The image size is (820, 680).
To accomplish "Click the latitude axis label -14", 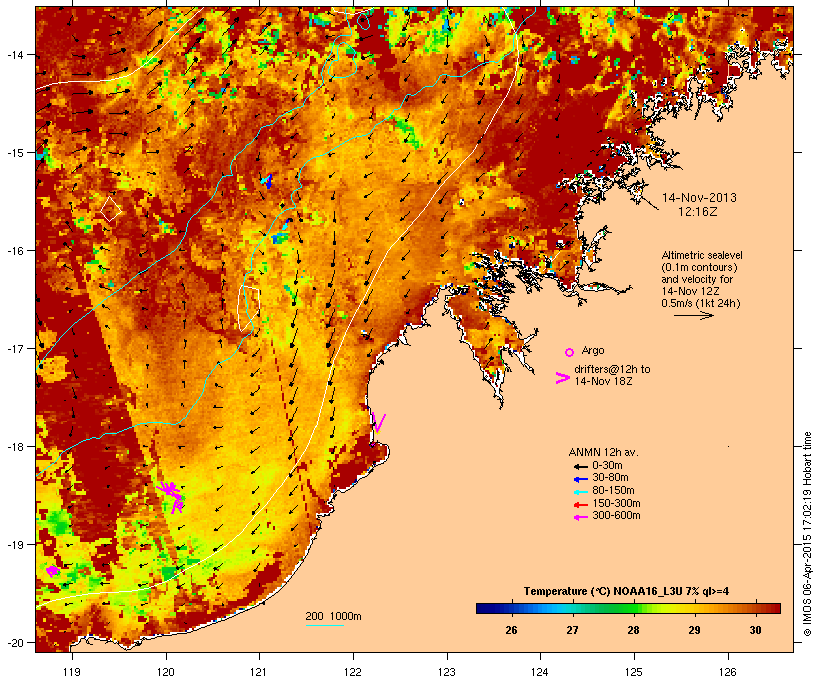I will pyautogui.click(x=14, y=54).
